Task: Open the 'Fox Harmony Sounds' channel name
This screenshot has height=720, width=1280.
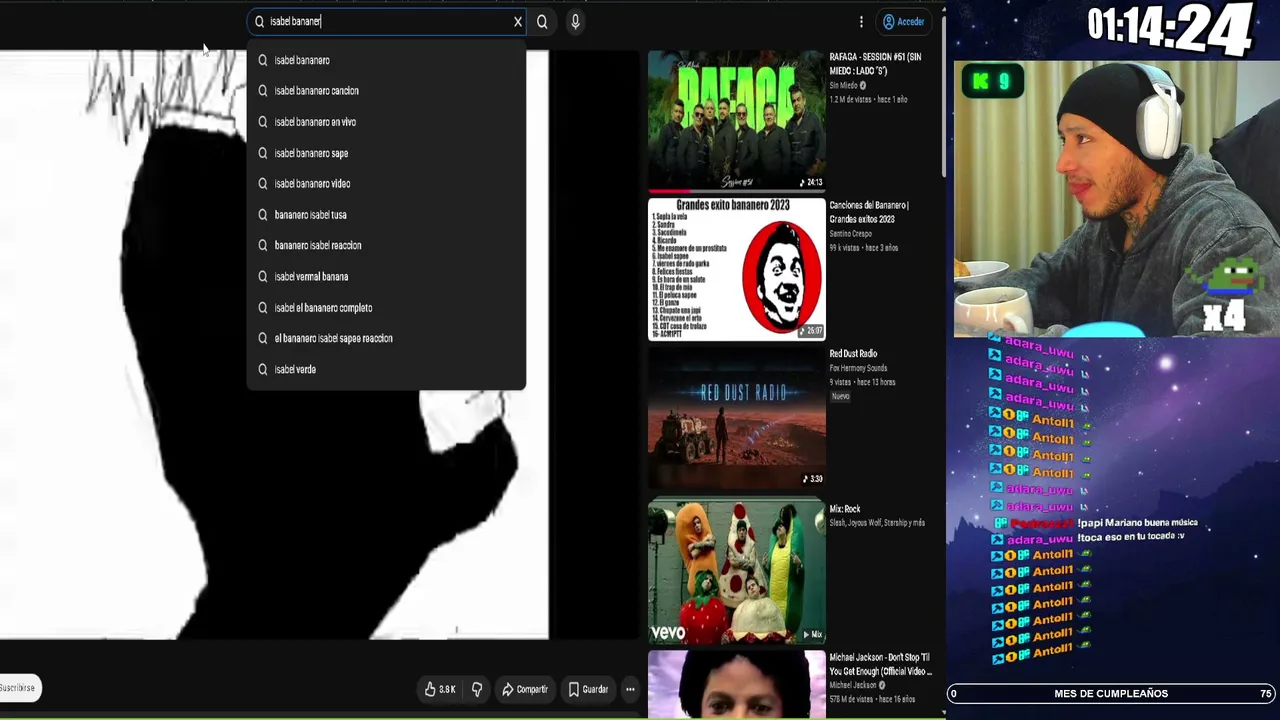Action: [x=858, y=368]
